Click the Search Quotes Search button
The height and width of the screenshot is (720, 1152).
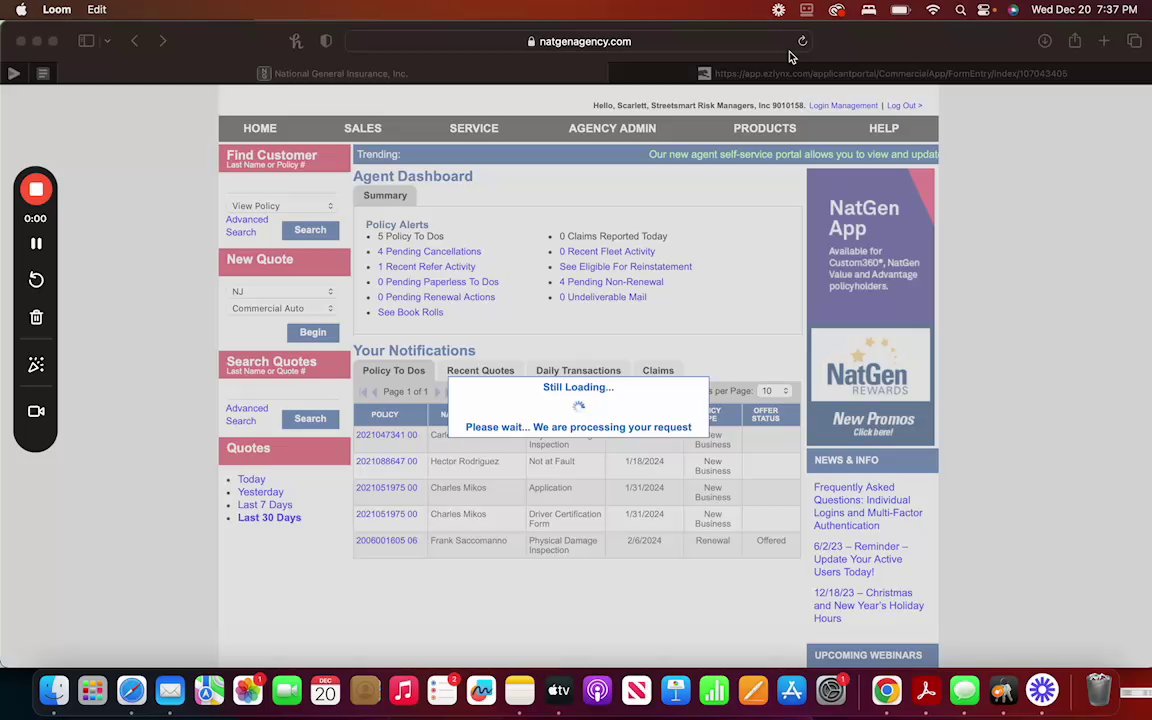tap(310, 419)
